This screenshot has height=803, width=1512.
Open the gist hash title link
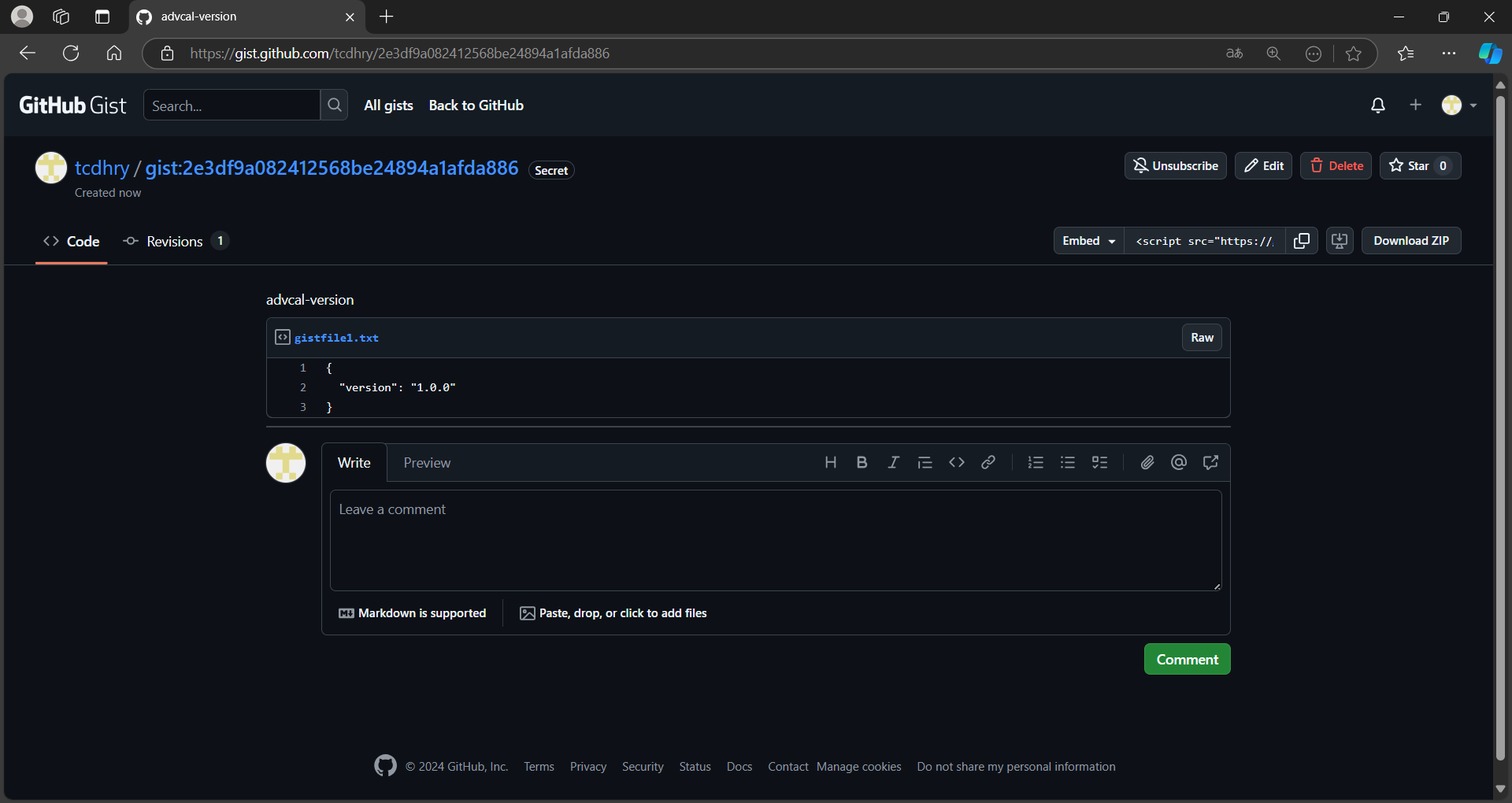click(332, 168)
